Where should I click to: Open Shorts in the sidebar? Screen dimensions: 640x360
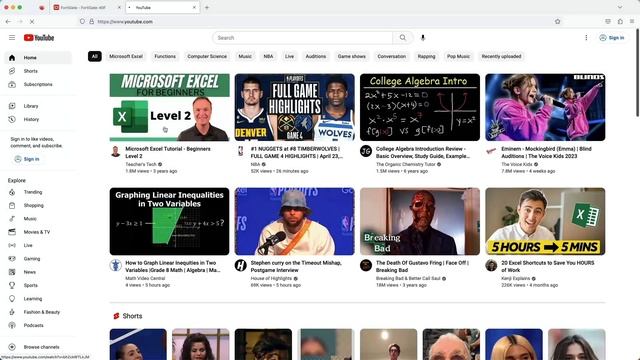(x=38, y=71)
